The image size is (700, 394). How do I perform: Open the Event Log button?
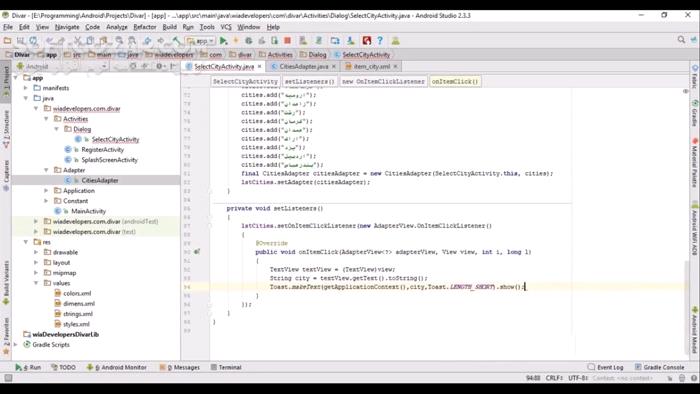[606, 367]
